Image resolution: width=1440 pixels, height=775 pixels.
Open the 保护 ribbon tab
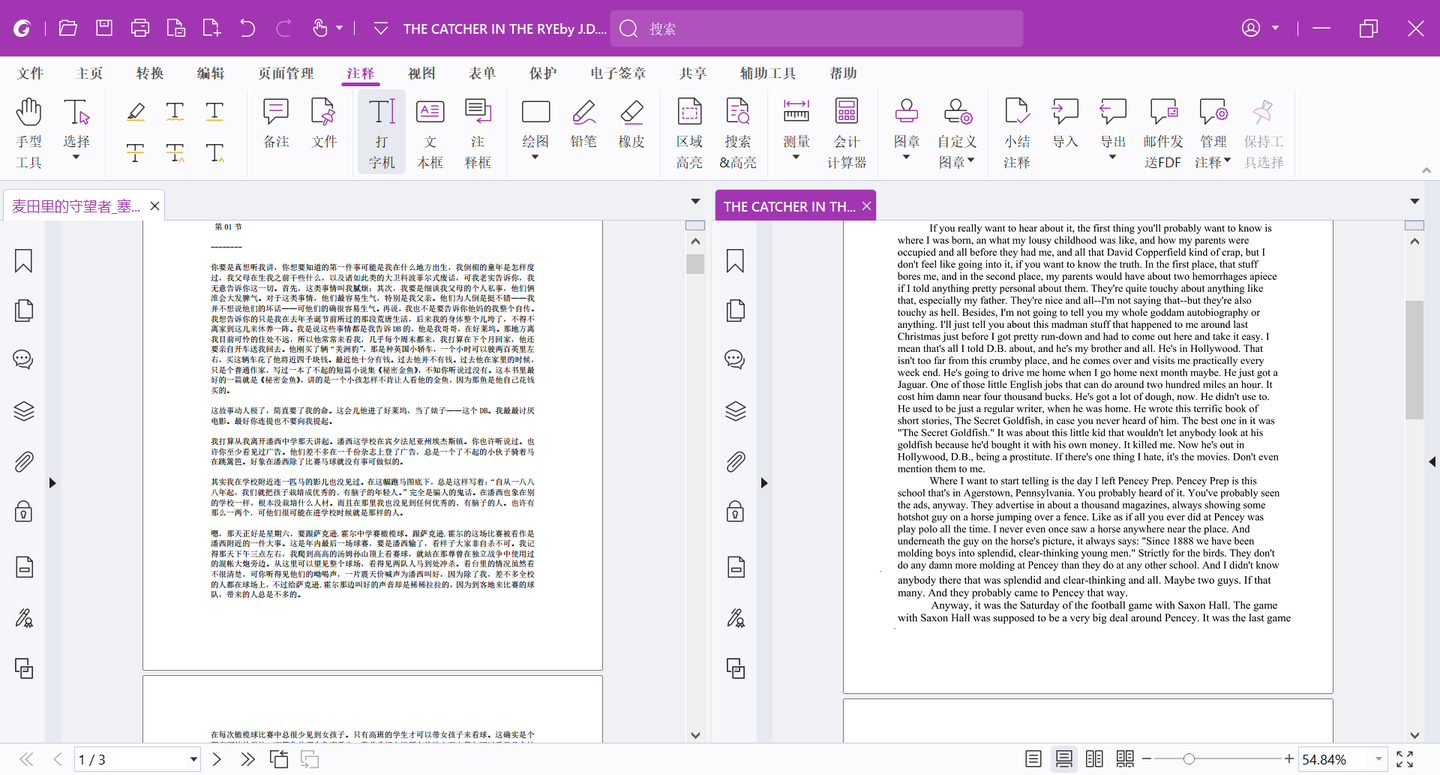pyautogui.click(x=543, y=73)
